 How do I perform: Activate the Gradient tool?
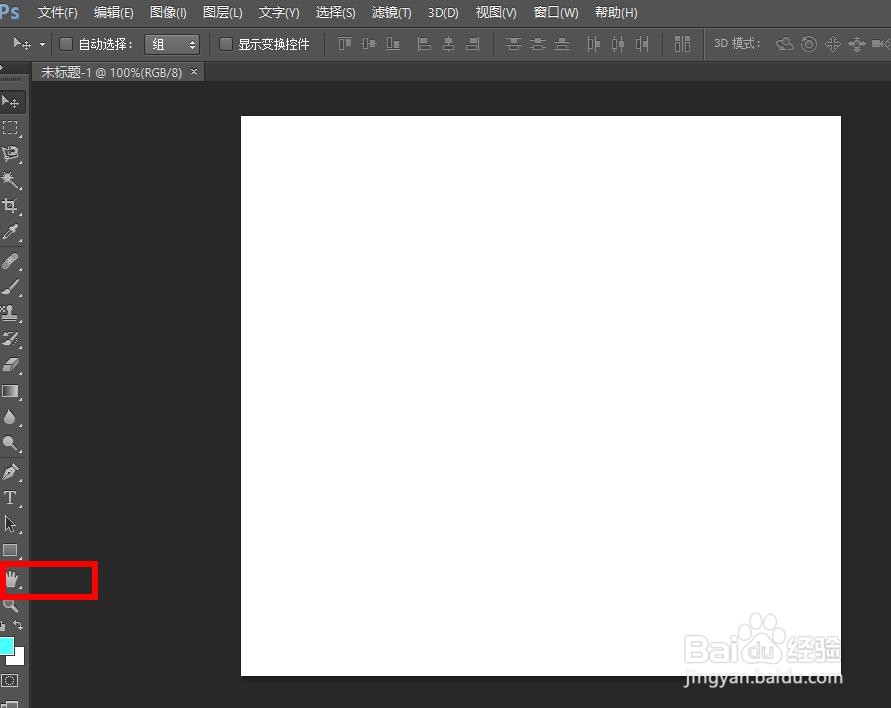pos(13,390)
